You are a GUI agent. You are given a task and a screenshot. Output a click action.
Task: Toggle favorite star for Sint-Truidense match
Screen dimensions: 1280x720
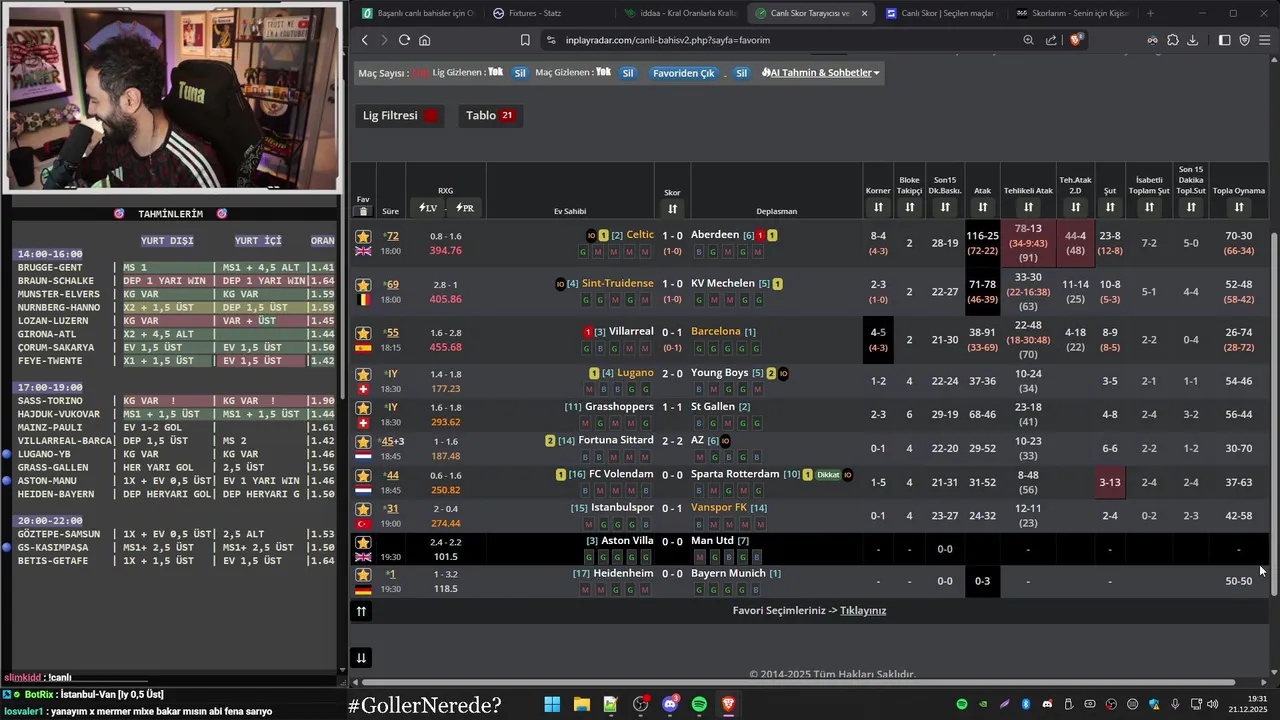[363, 285]
